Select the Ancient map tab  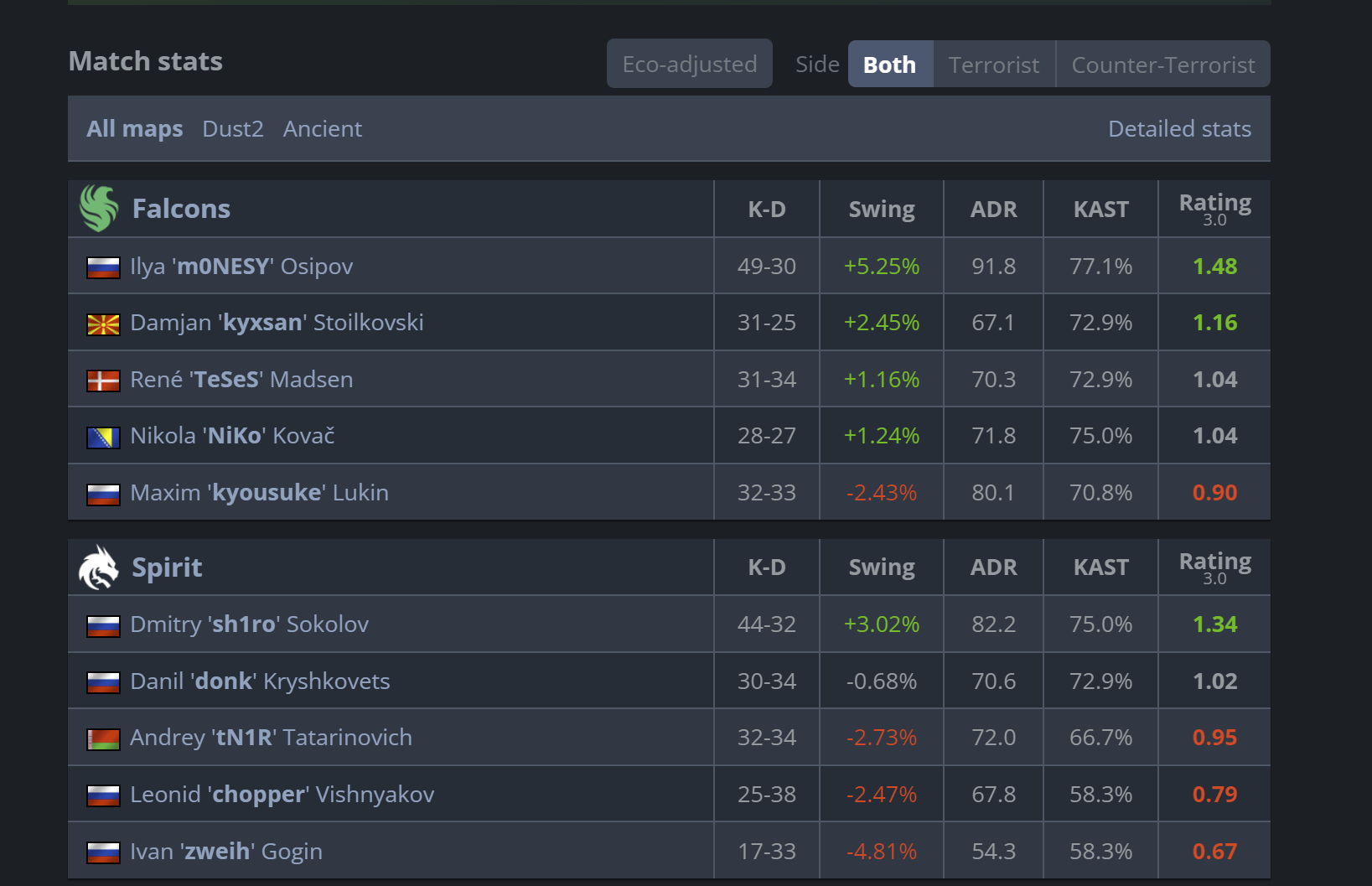click(x=323, y=129)
